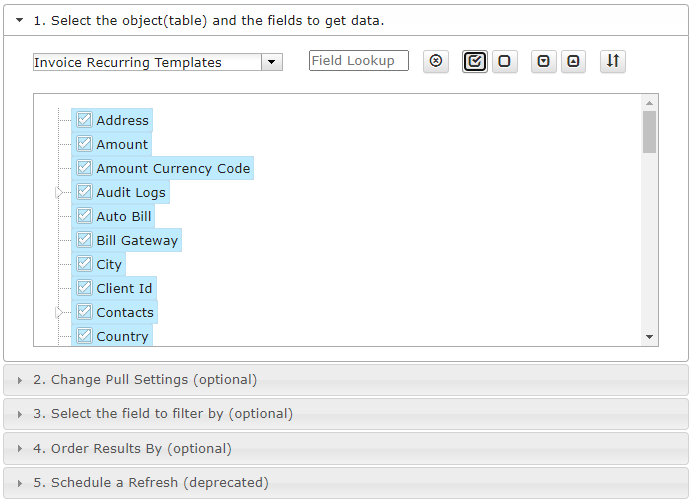Expand the Audit Logs tree node
Screen dimensions: 692x504
pos(59,192)
